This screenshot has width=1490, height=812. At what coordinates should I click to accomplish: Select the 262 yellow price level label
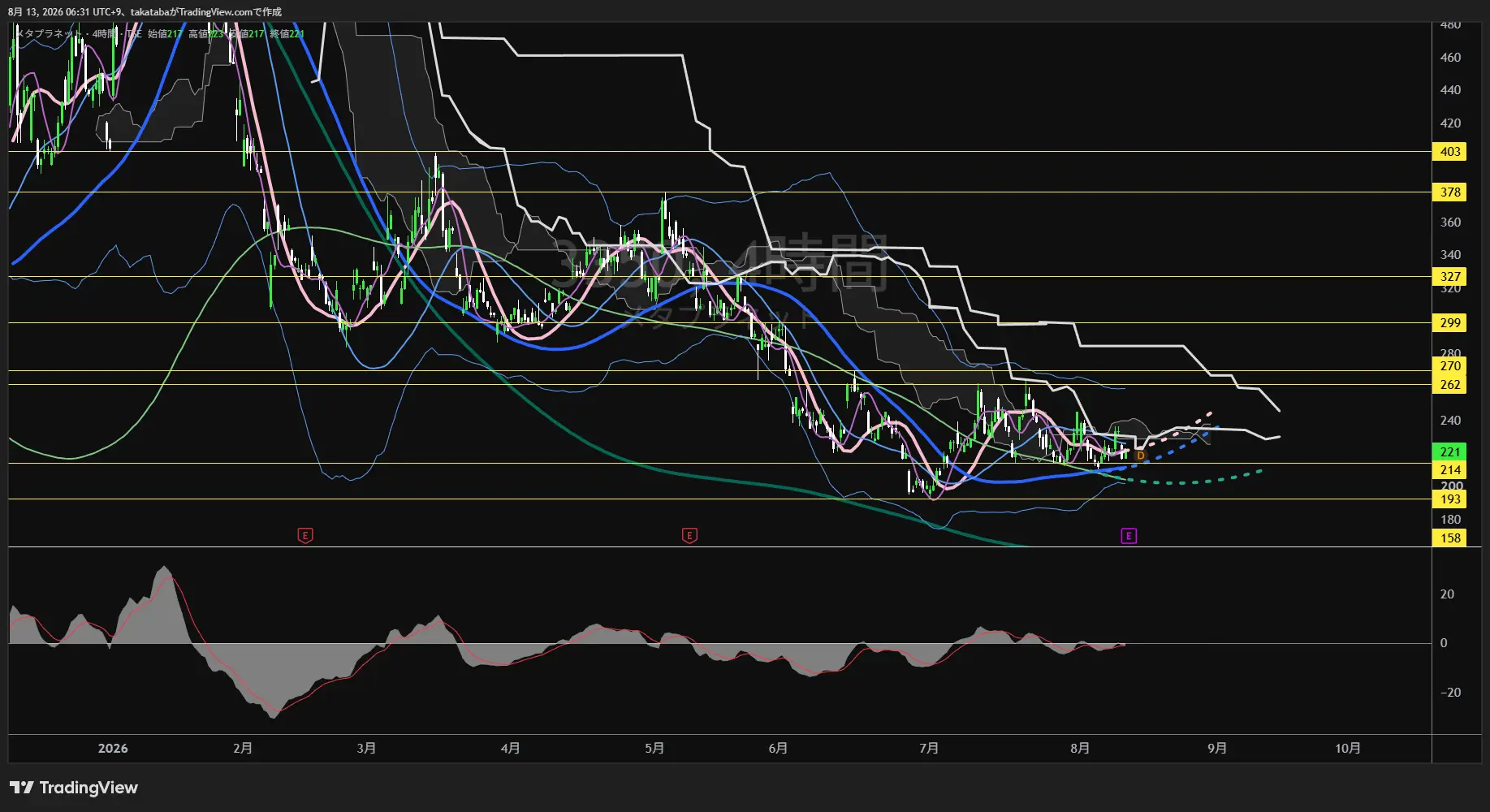pos(1450,385)
